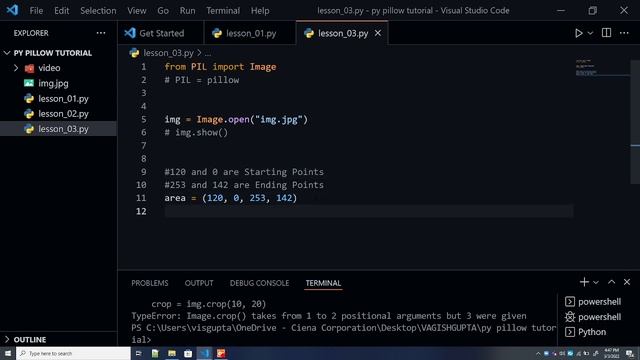Open the Go menu
The height and width of the screenshot is (360, 640).
pyautogui.click(x=163, y=11)
